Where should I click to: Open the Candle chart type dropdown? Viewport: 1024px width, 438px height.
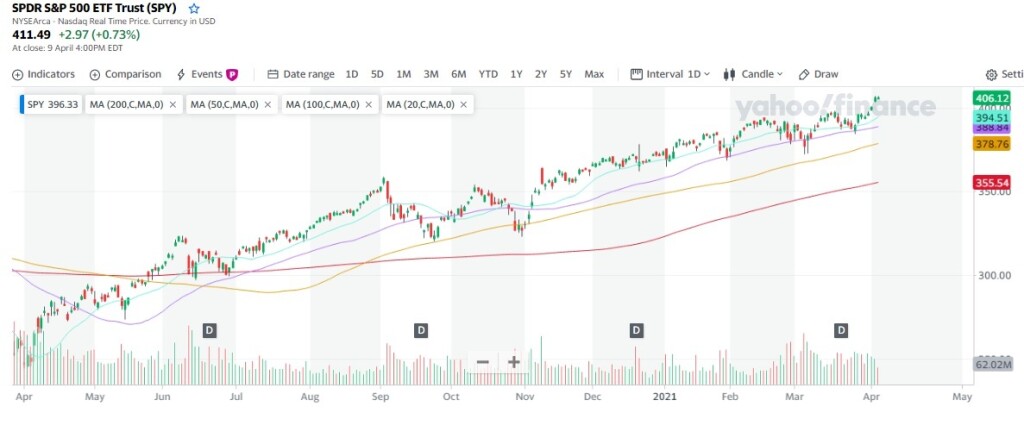[752, 74]
